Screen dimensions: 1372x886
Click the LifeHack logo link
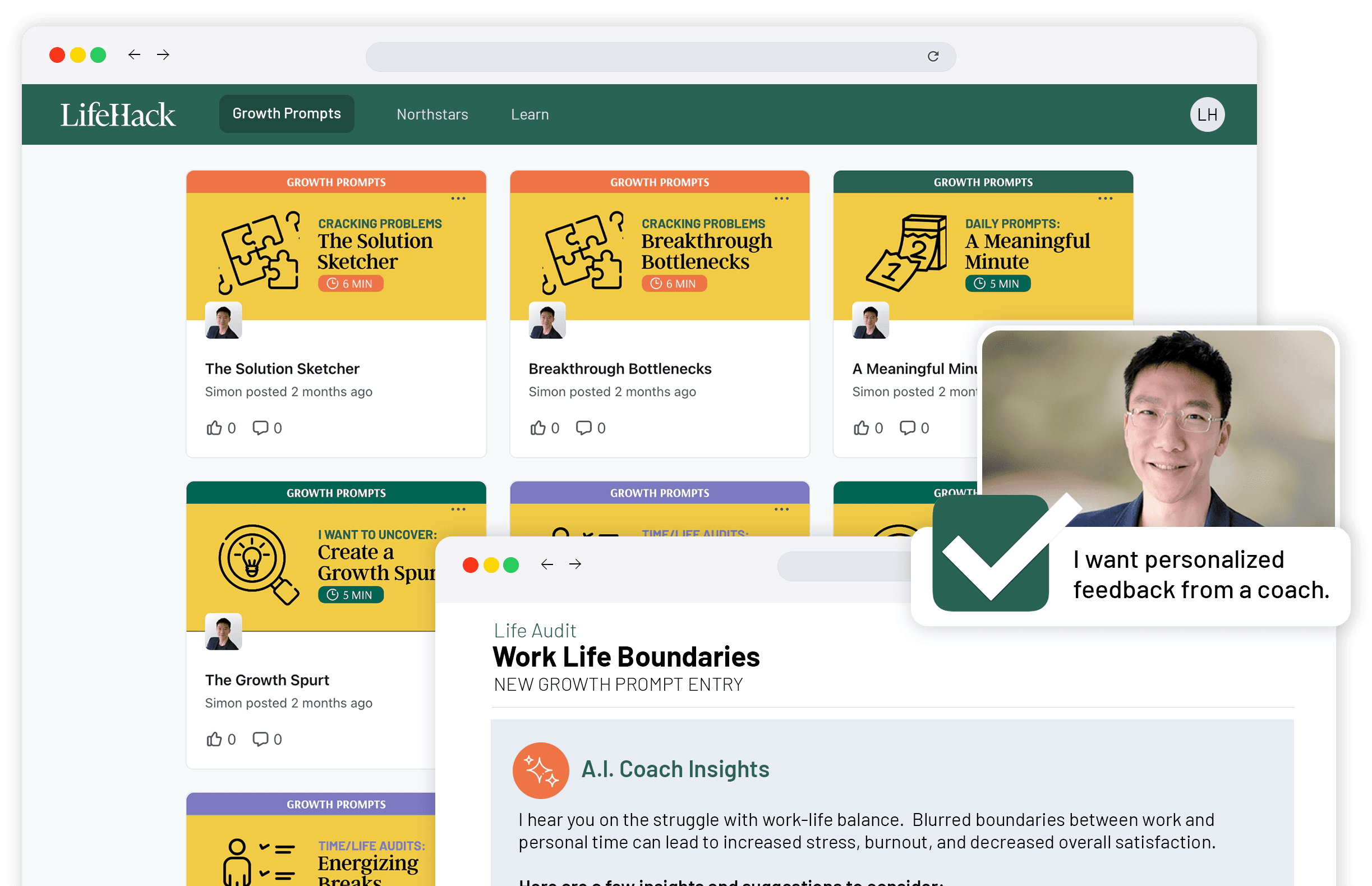(x=118, y=114)
